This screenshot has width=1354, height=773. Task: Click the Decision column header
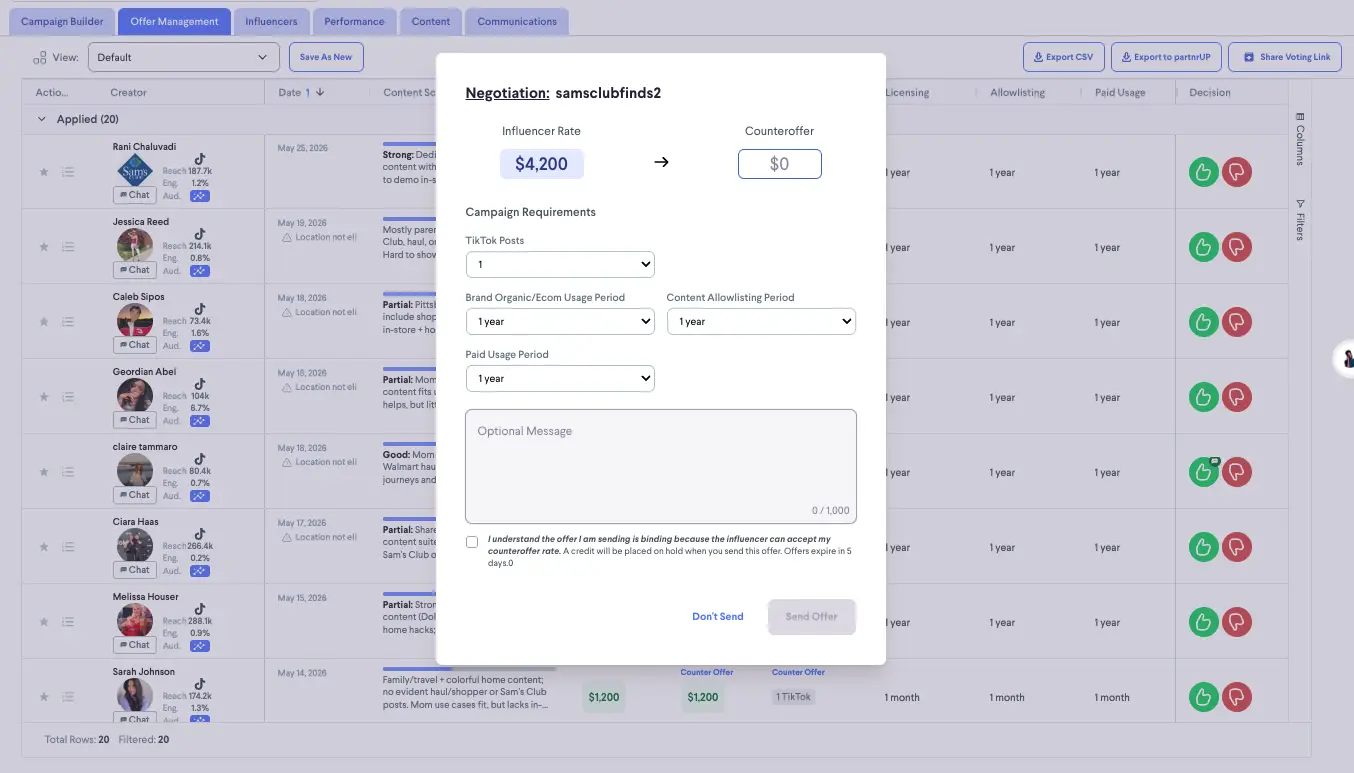(1210, 92)
